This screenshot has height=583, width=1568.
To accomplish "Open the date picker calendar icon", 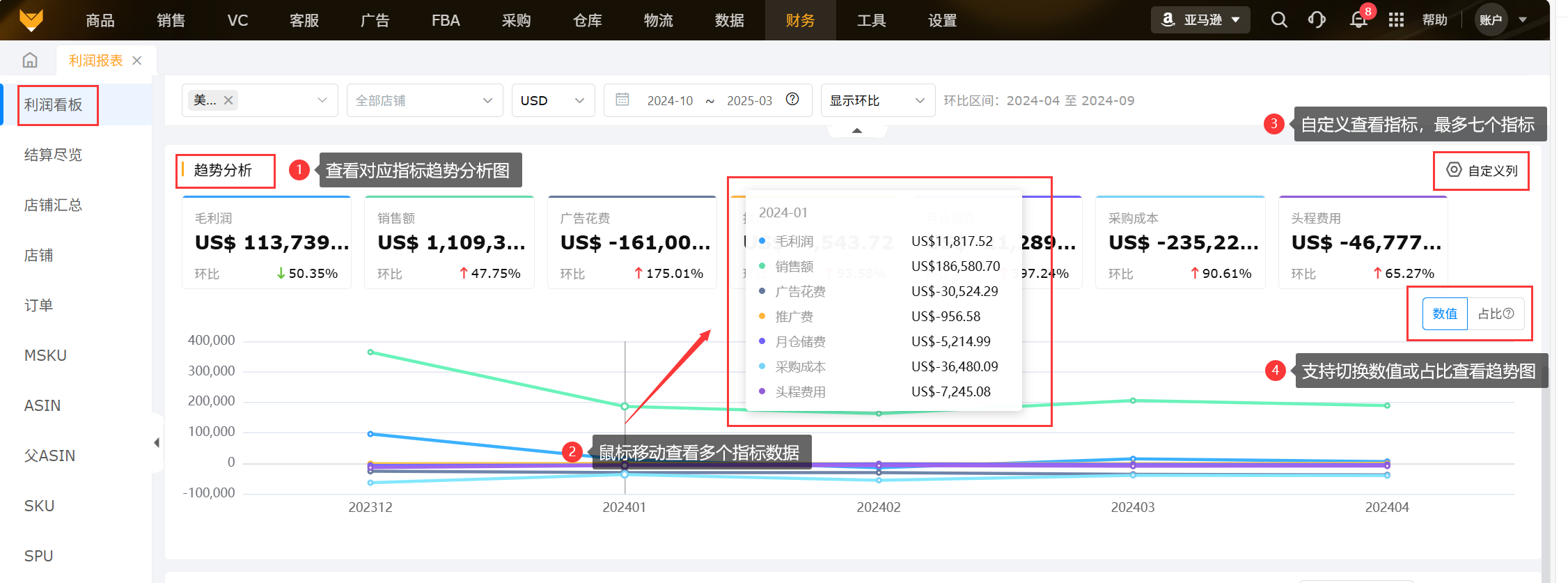I will coord(622,100).
